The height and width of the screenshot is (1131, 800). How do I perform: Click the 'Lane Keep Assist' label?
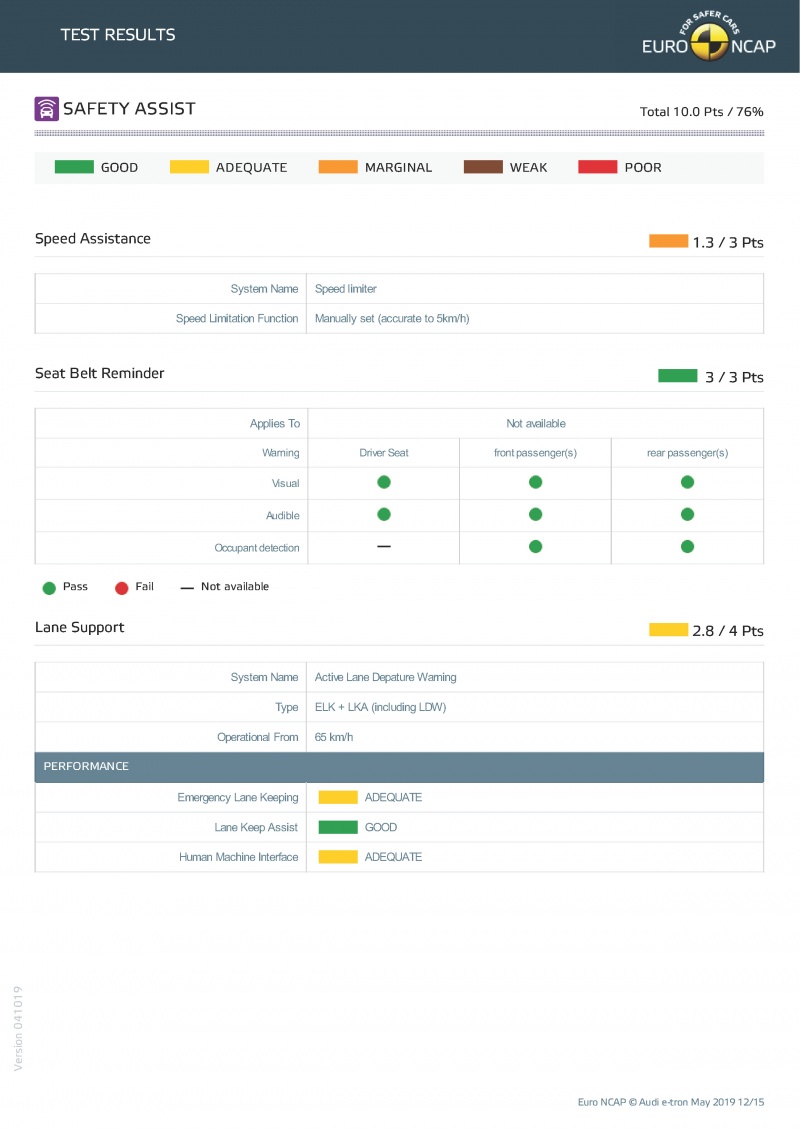coord(256,827)
